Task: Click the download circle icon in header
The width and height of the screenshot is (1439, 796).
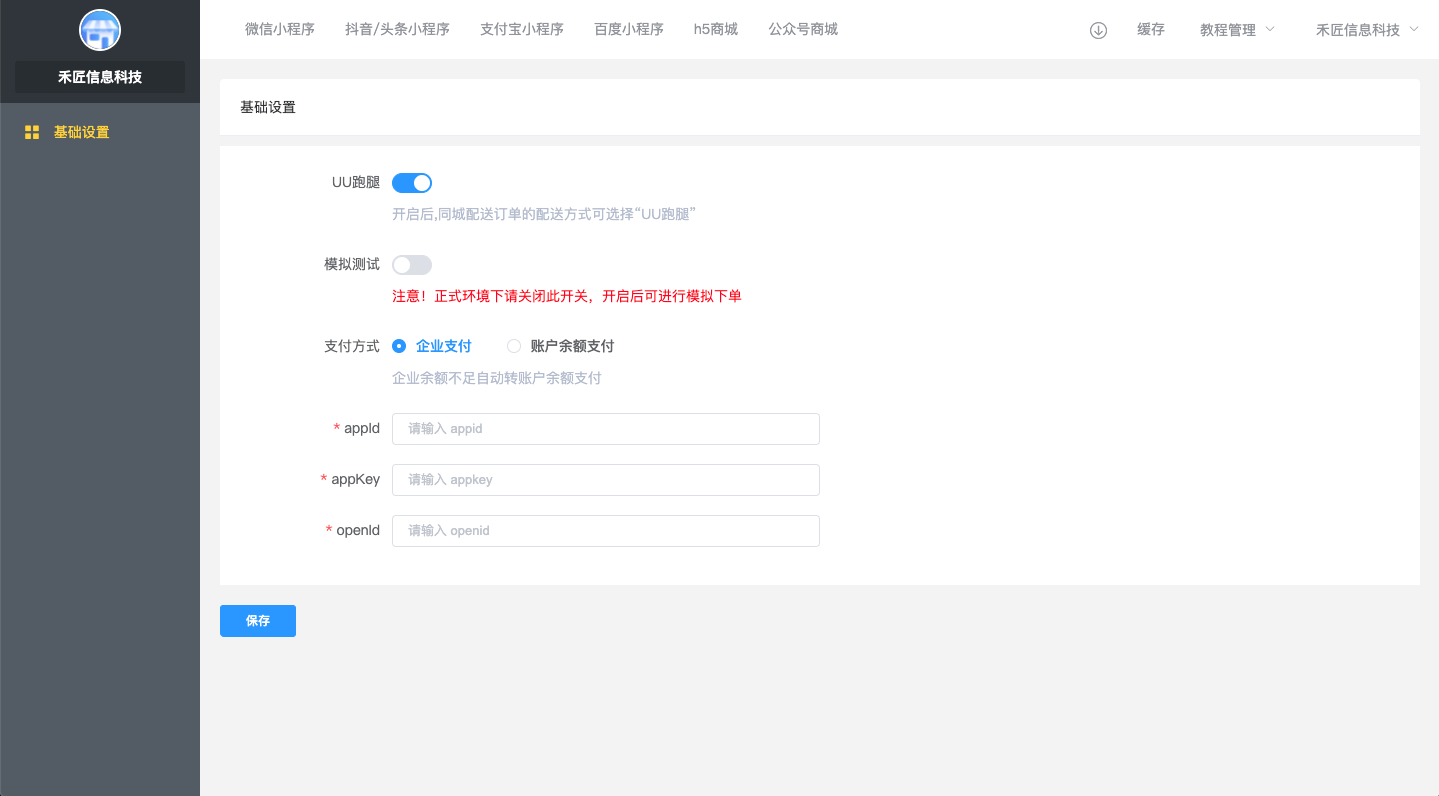Action: [1098, 30]
